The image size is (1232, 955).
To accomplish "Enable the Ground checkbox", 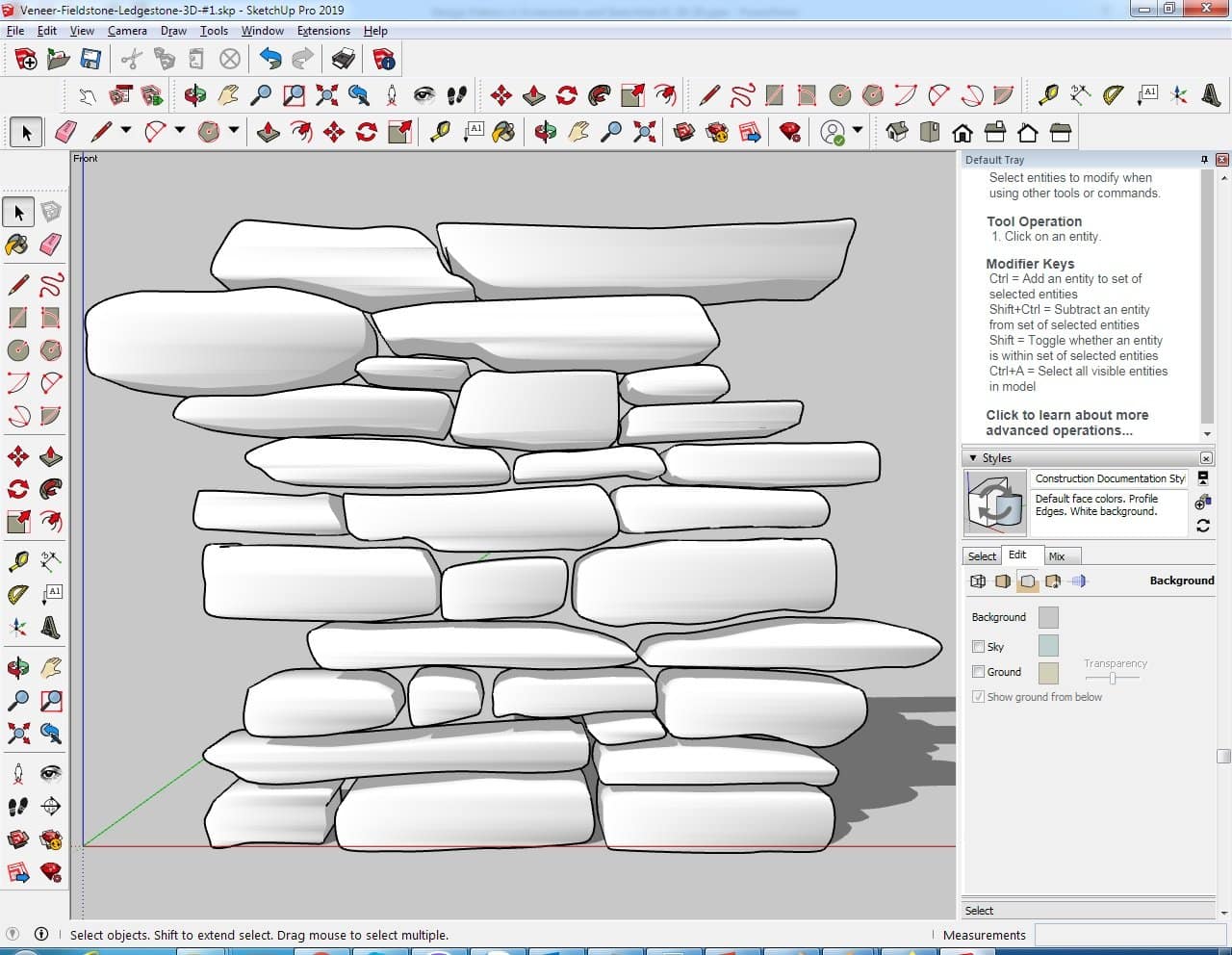I will 978,672.
